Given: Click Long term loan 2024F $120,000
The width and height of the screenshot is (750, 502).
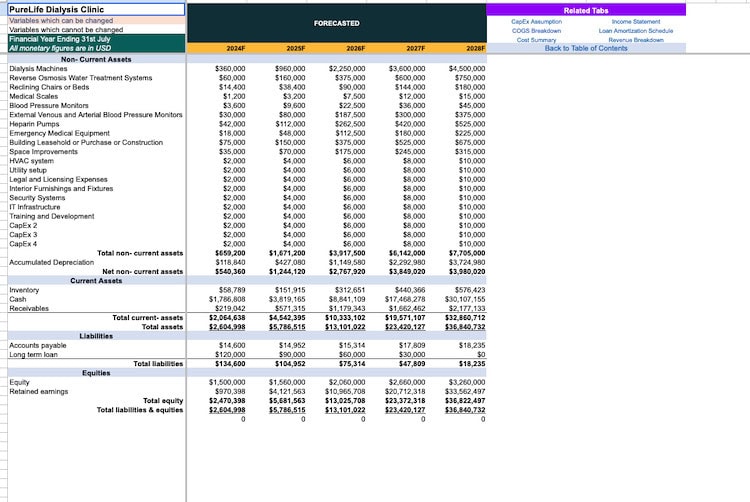Looking at the screenshot, I should click(230, 354).
